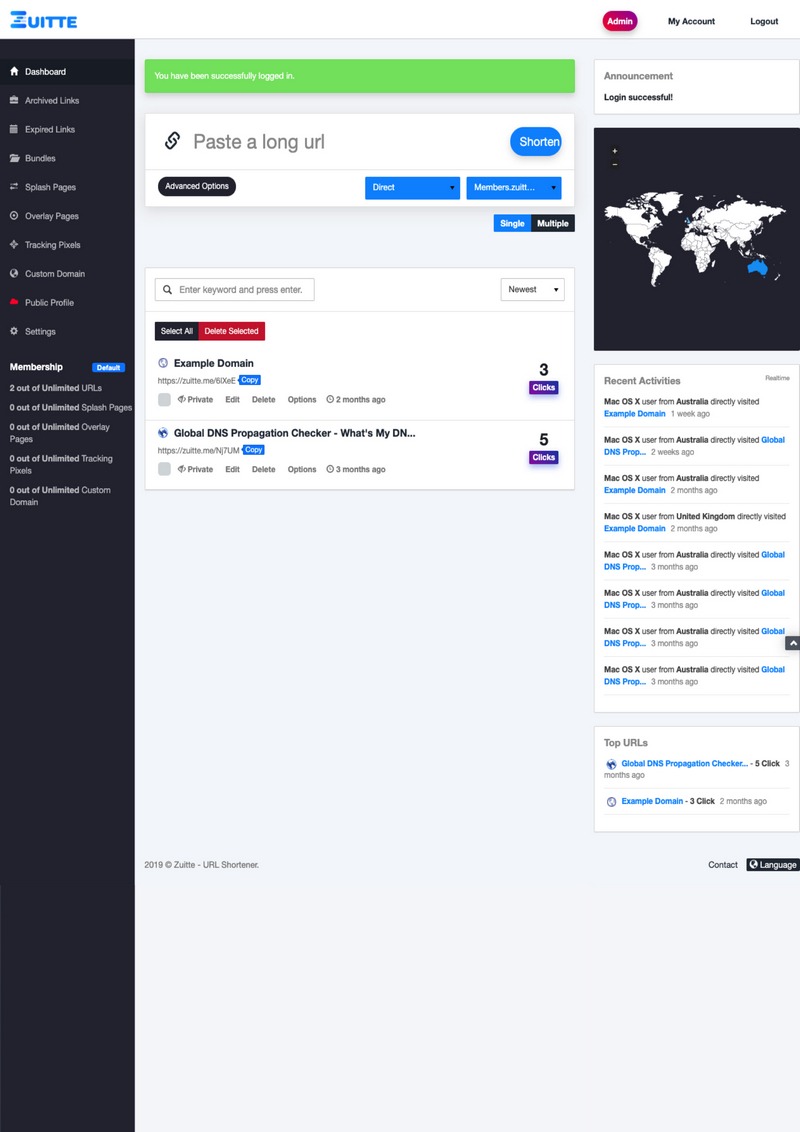Open Archived Links in sidebar
This screenshot has height=1132, width=800.
pos(52,100)
